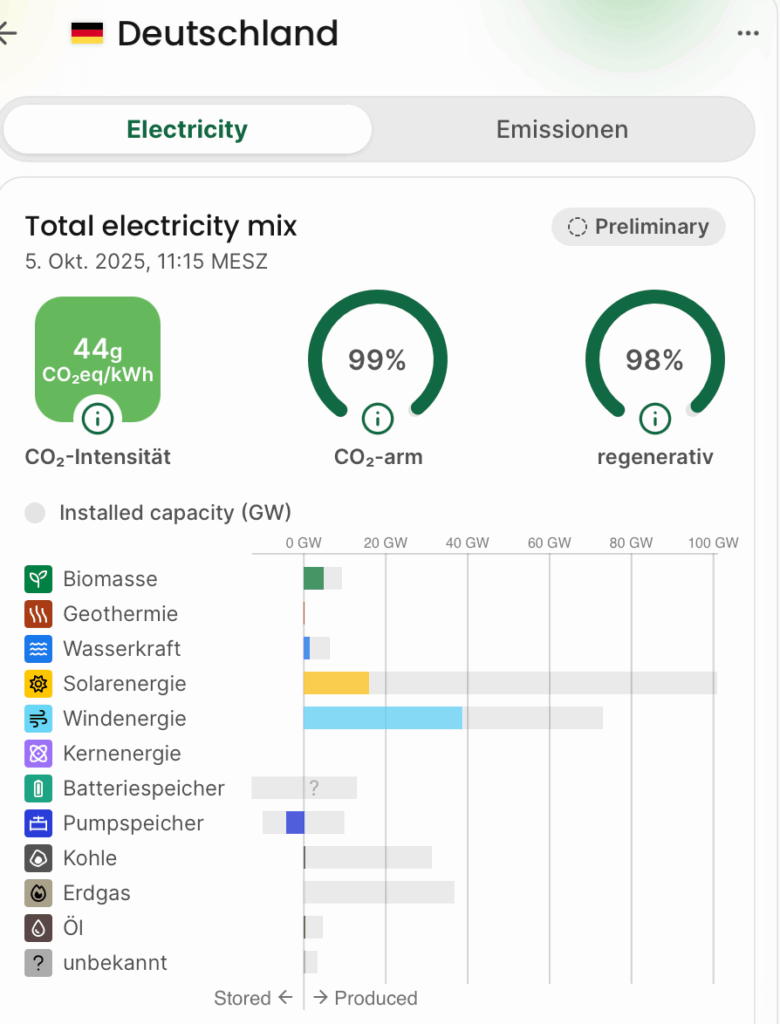The width and height of the screenshot is (780, 1024).
Task: Click the light blue Windenergie production bar
Action: click(383, 718)
